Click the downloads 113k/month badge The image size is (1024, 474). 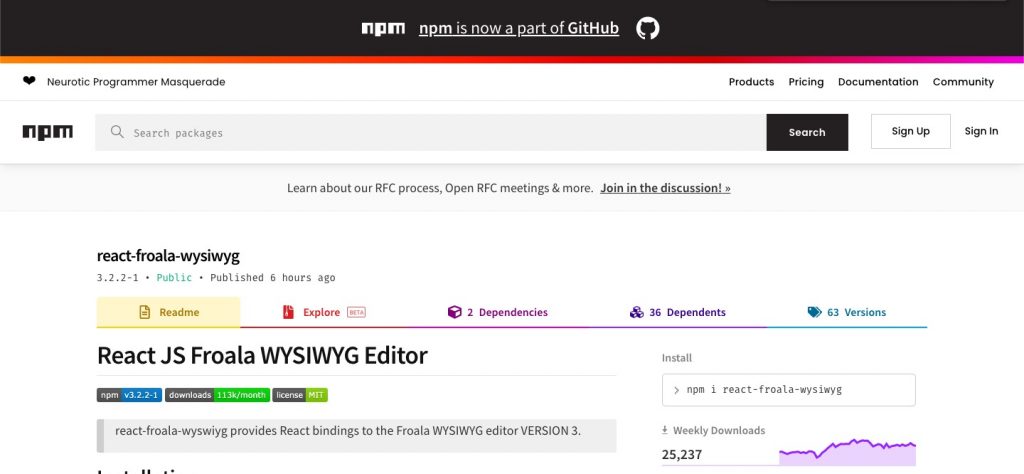(x=217, y=395)
